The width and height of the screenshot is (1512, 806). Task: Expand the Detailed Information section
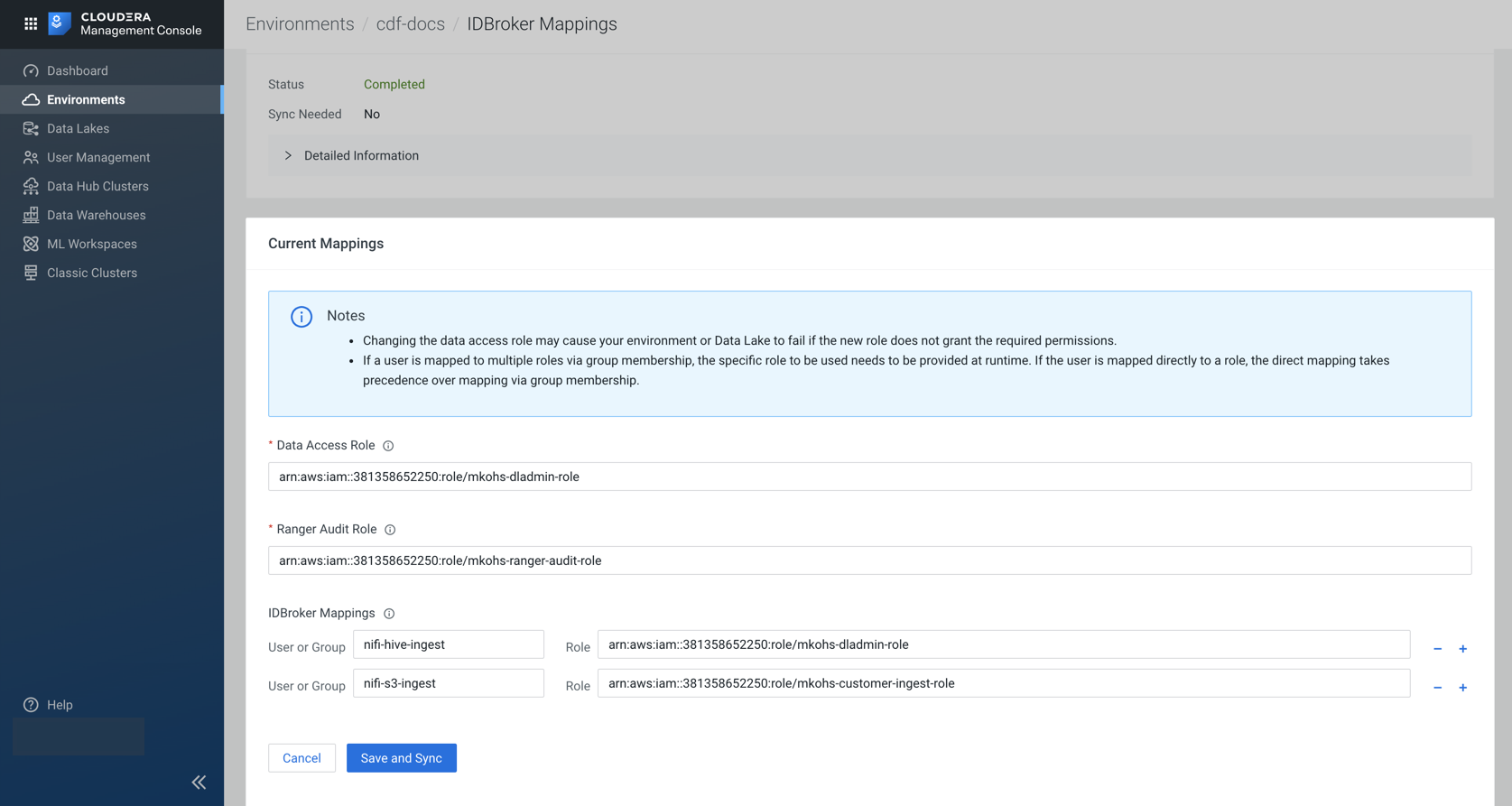point(288,155)
